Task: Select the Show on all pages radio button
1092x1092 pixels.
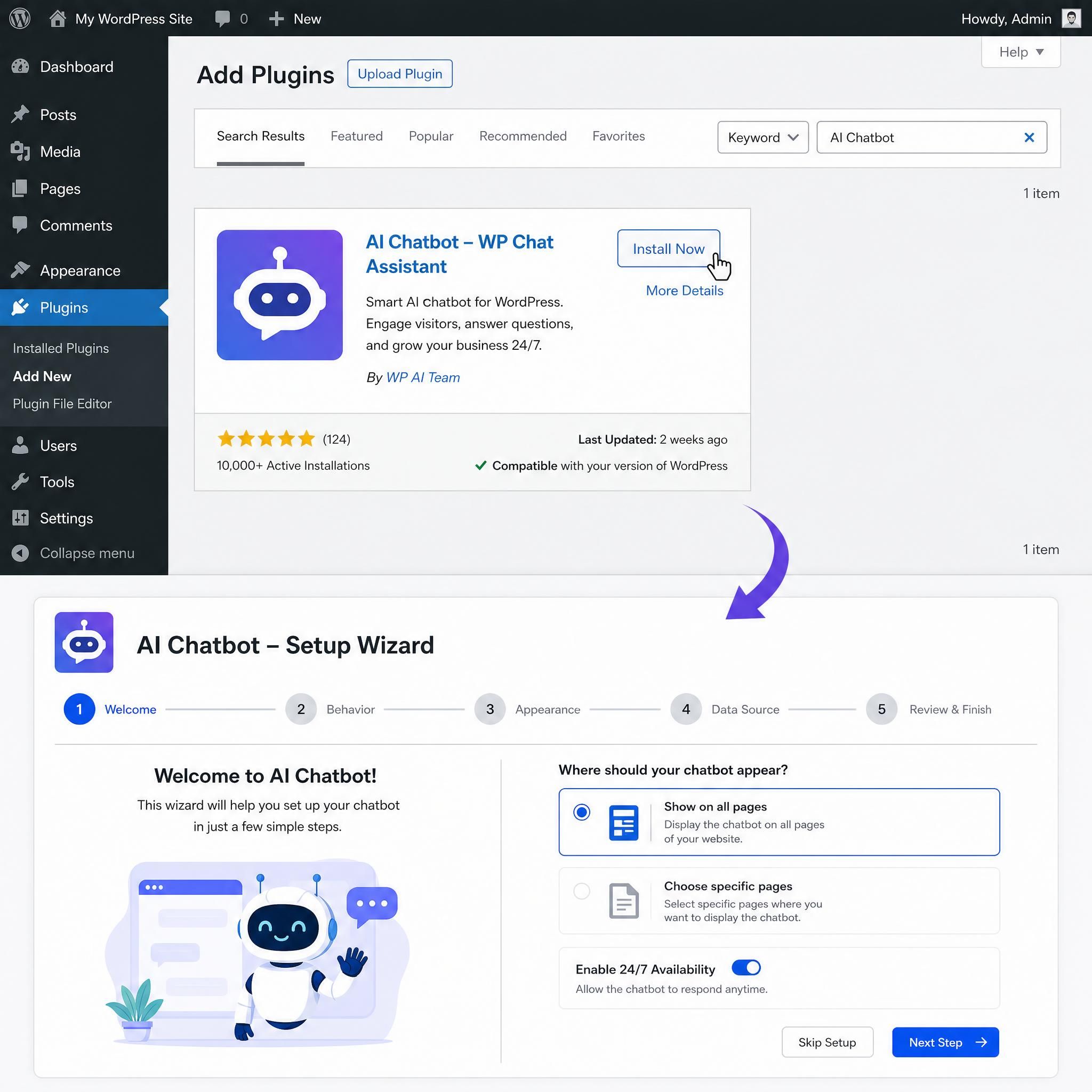Action: click(582, 812)
